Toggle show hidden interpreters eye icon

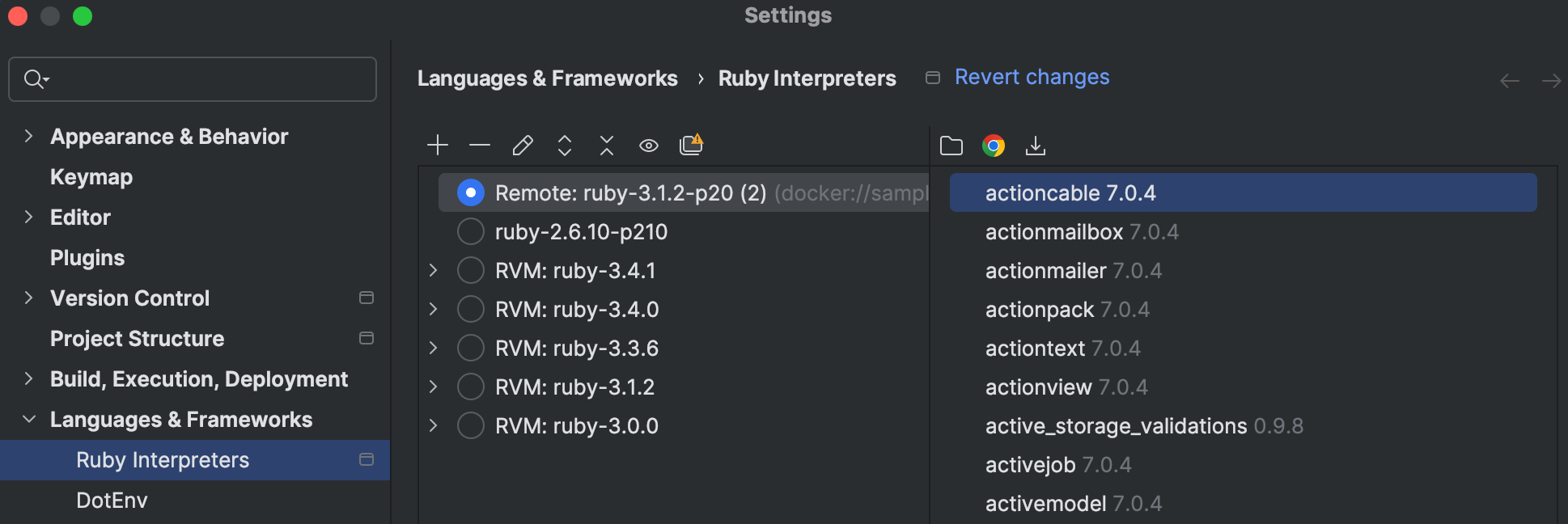click(649, 146)
